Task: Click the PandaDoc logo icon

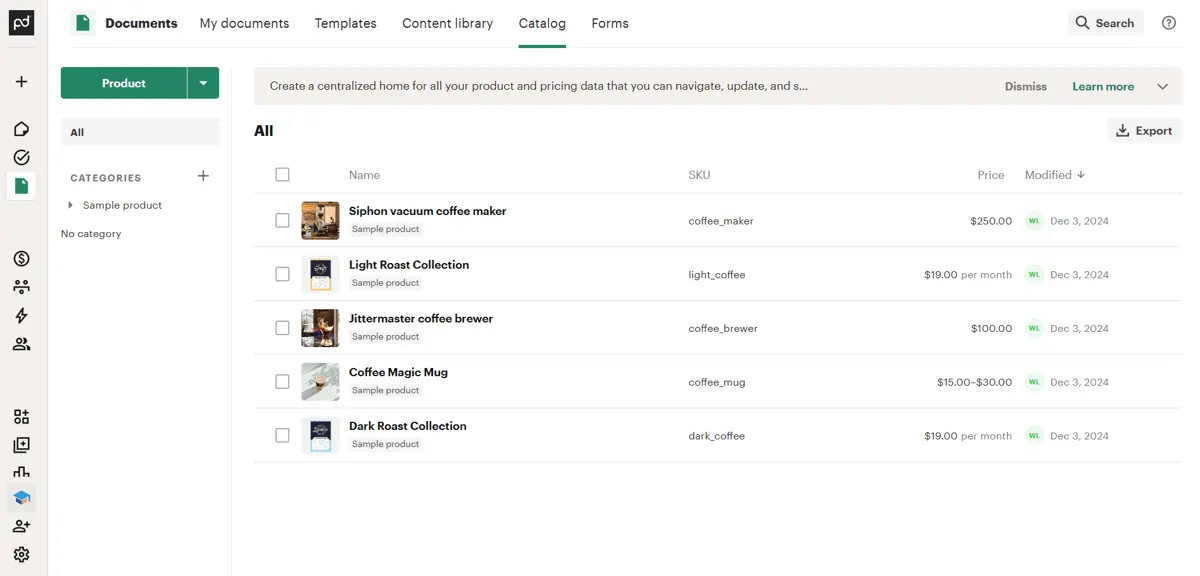Action: click(x=22, y=22)
